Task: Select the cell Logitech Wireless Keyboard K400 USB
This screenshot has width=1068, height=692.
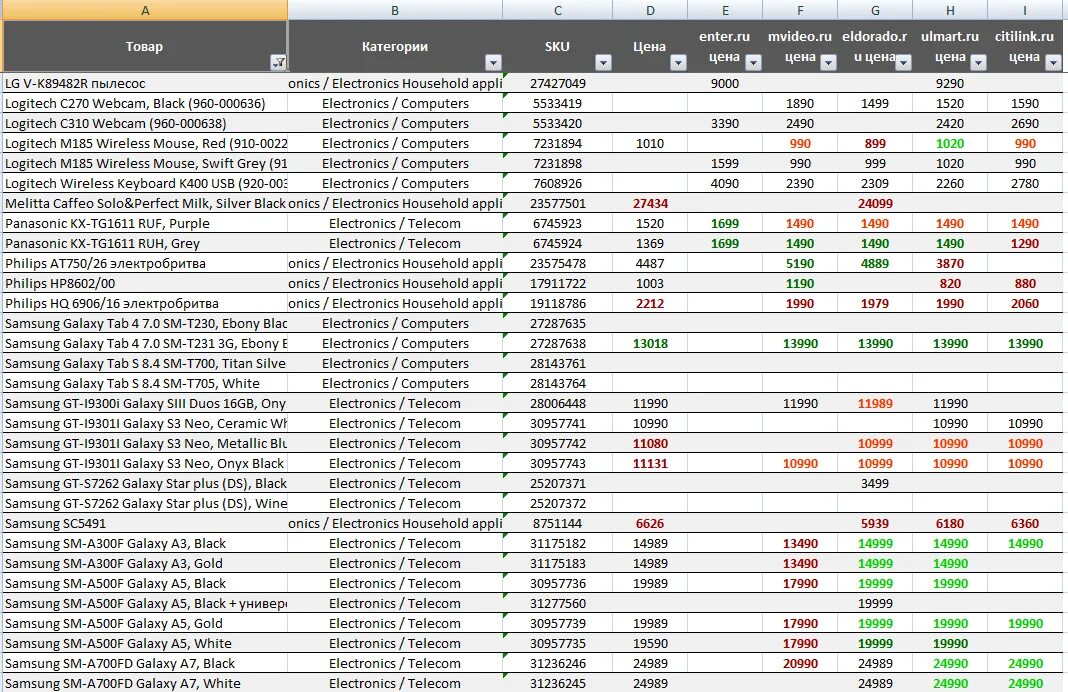Action: point(145,183)
